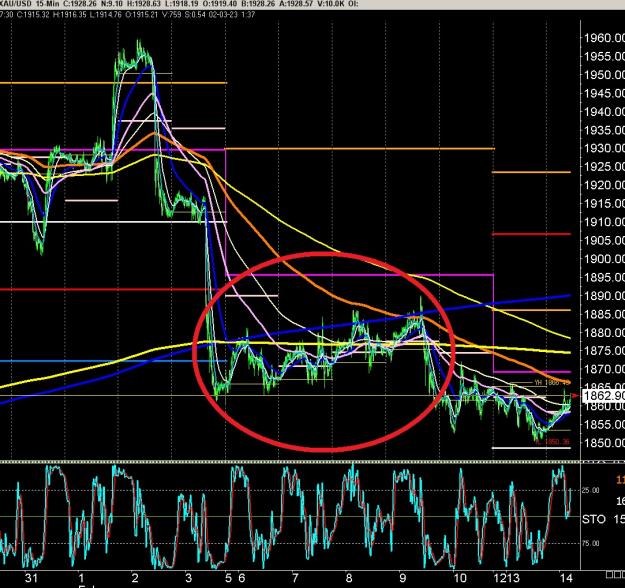Click the STO stochastic indicator label
625x588 pixels.
[594, 519]
